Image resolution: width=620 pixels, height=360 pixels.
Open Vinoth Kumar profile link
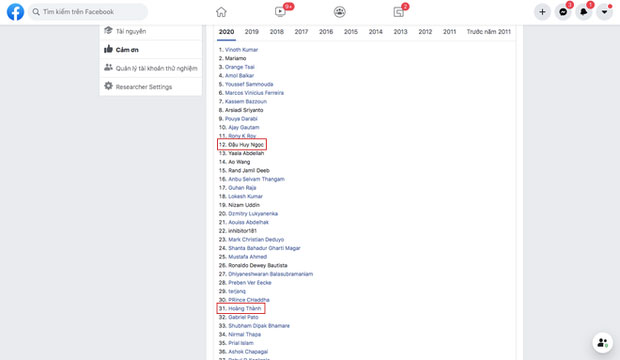point(241,50)
